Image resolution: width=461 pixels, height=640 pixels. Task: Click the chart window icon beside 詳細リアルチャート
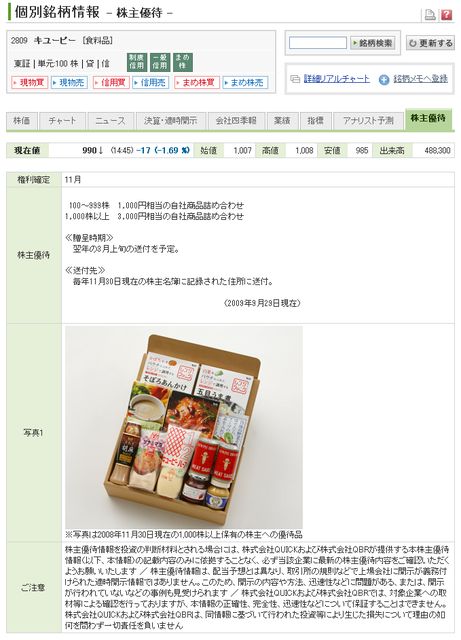tap(295, 79)
